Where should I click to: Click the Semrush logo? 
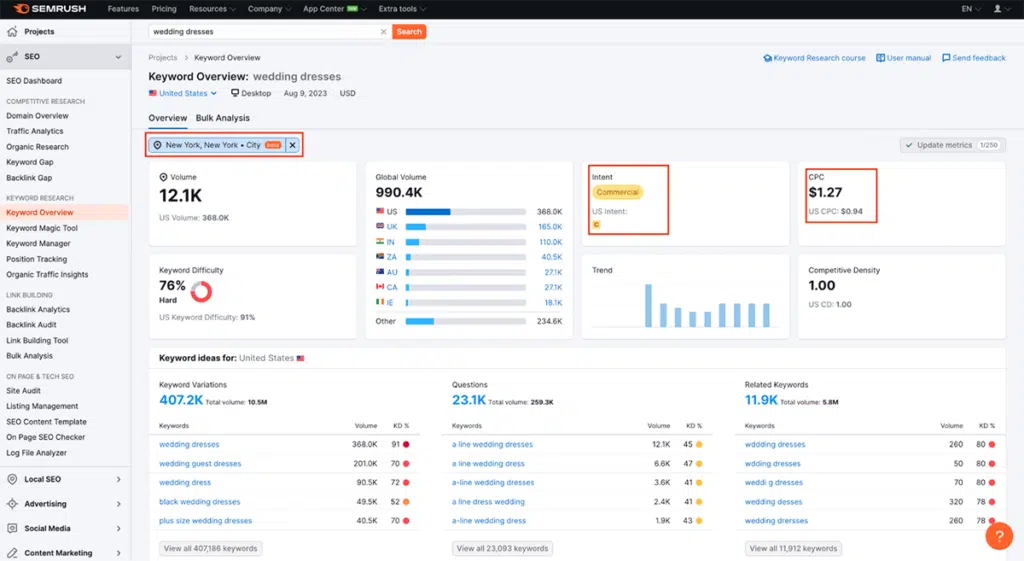(50, 8)
